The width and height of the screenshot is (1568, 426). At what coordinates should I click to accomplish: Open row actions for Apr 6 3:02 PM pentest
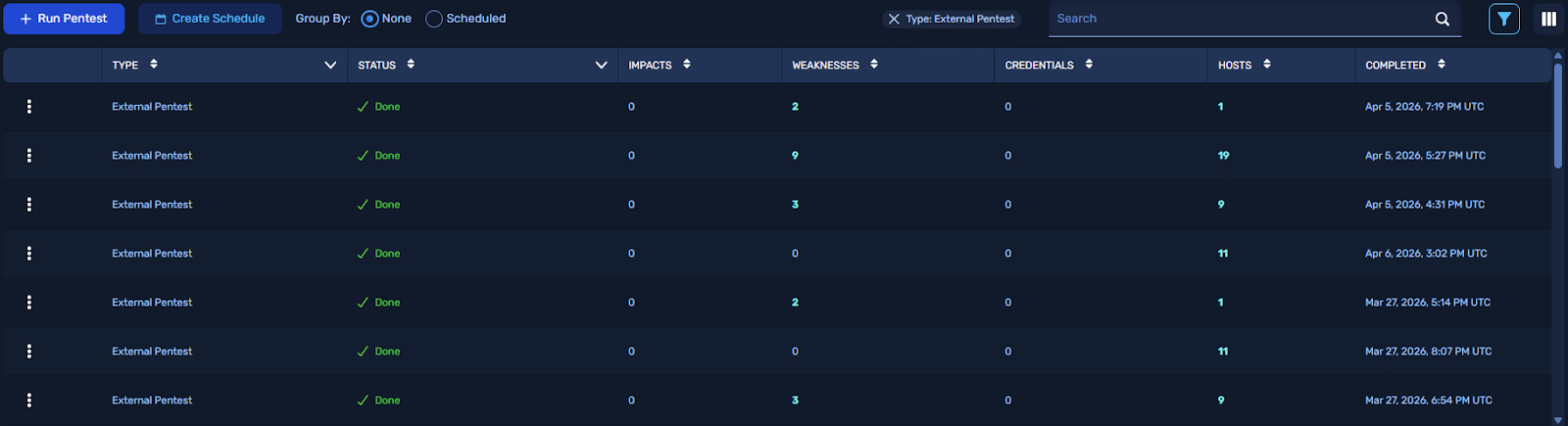point(29,254)
